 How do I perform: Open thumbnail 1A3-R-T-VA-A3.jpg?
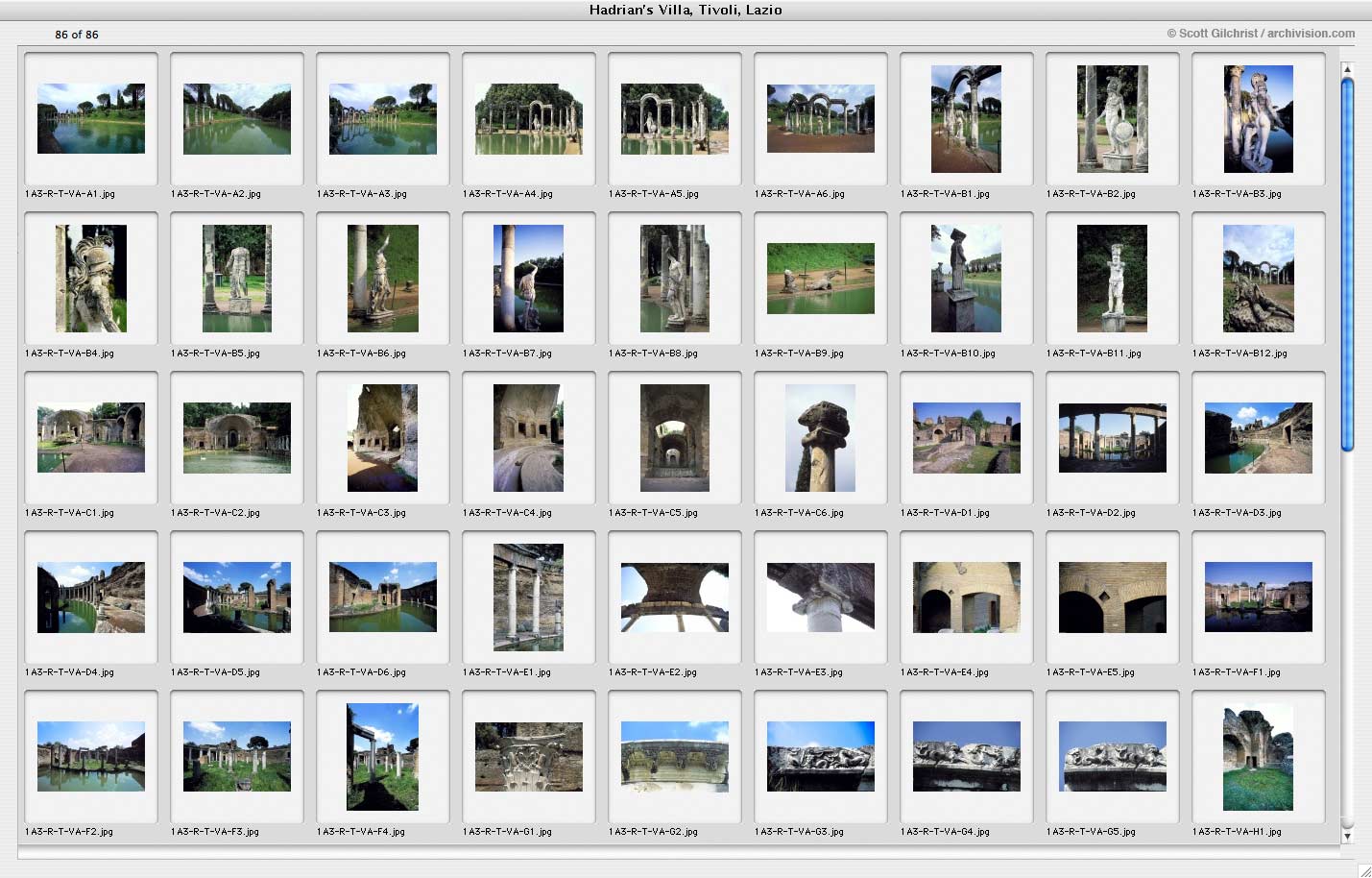click(383, 119)
